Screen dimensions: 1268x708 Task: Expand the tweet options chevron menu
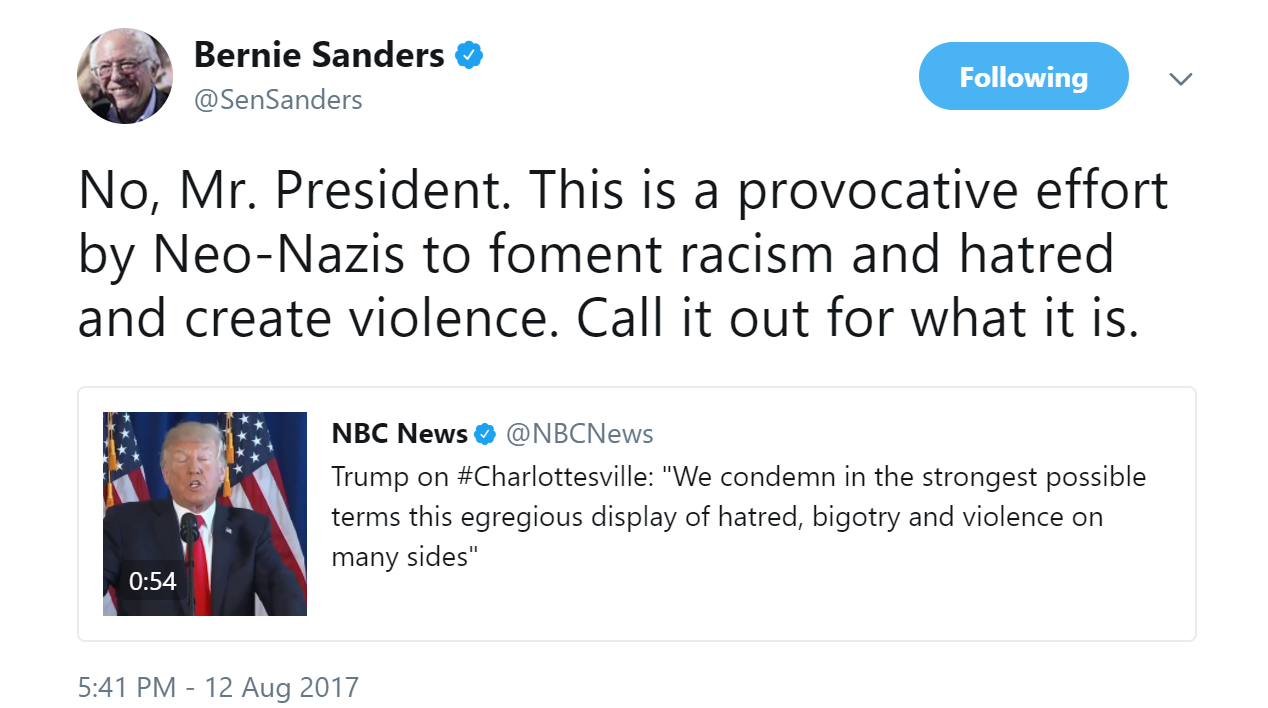pyautogui.click(x=1181, y=79)
